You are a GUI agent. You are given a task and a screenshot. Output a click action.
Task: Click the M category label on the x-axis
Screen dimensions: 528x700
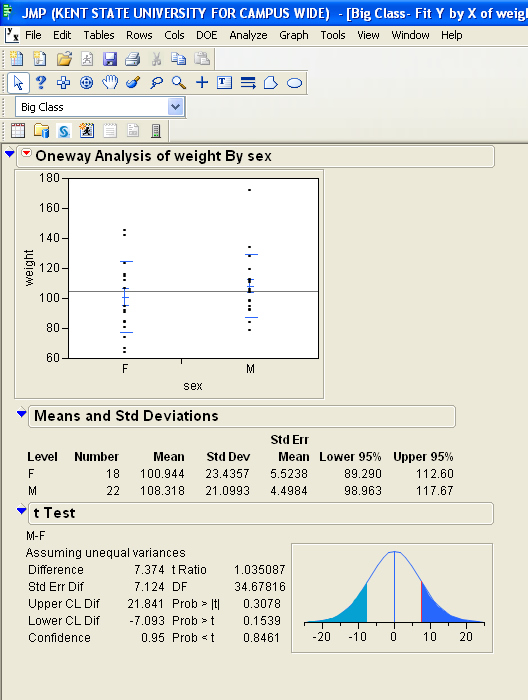coord(250,369)
